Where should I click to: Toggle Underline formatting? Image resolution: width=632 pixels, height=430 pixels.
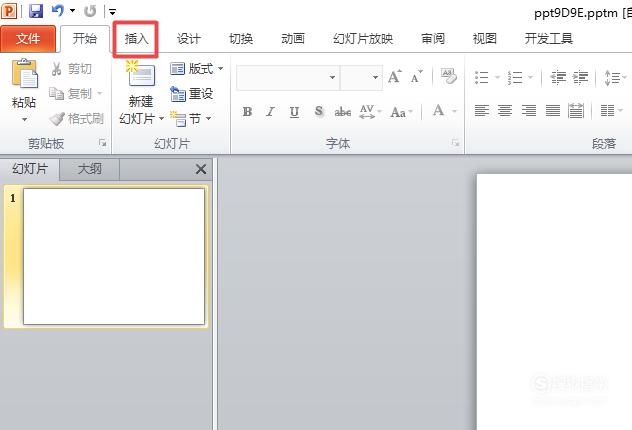click(x=294, y=112)
